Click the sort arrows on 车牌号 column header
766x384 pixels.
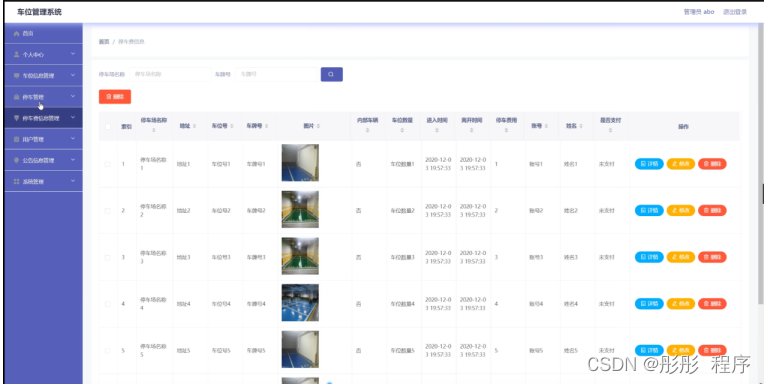click(266, 126)
